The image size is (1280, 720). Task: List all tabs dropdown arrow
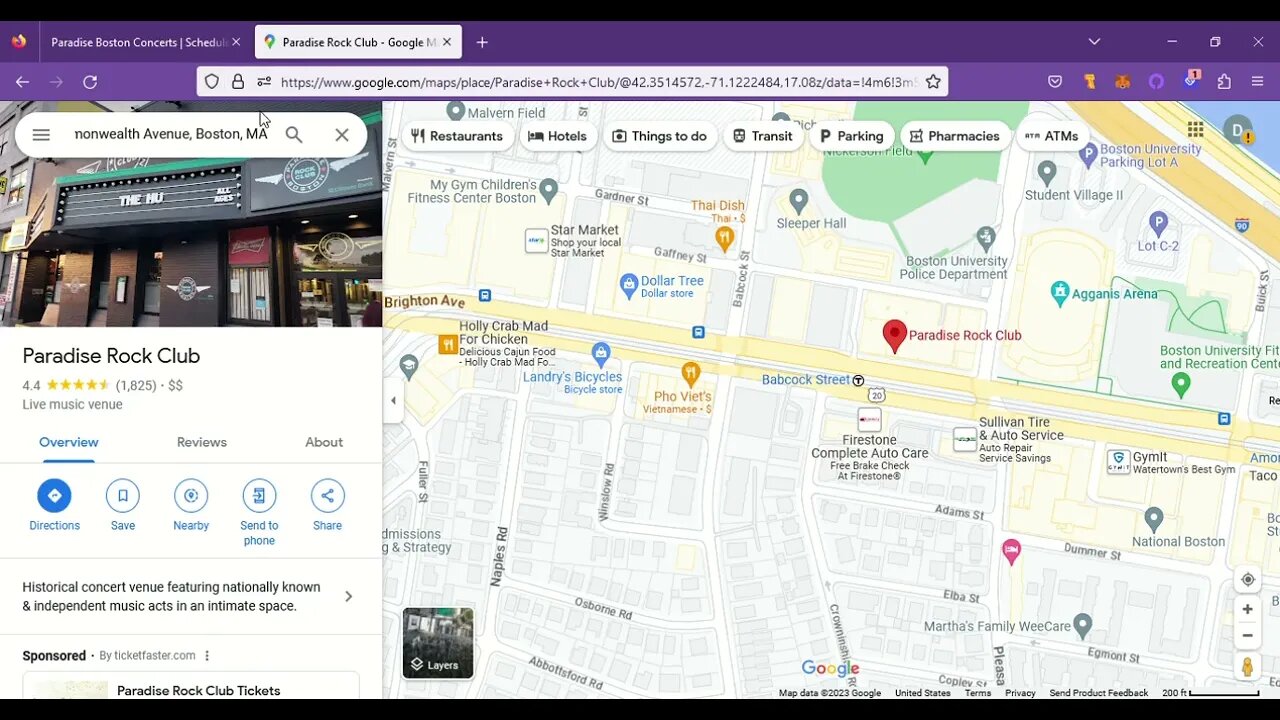pyautogui.click(x=1094, y=42)
